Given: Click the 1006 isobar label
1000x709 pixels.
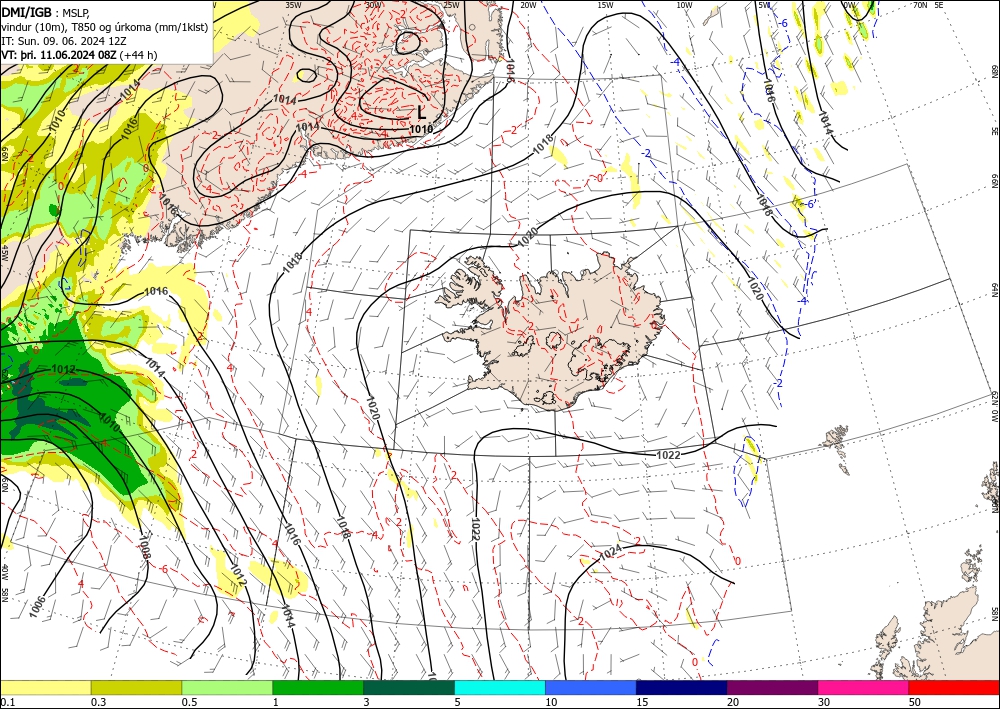Looking at the screenshot, I should (38, 607).
